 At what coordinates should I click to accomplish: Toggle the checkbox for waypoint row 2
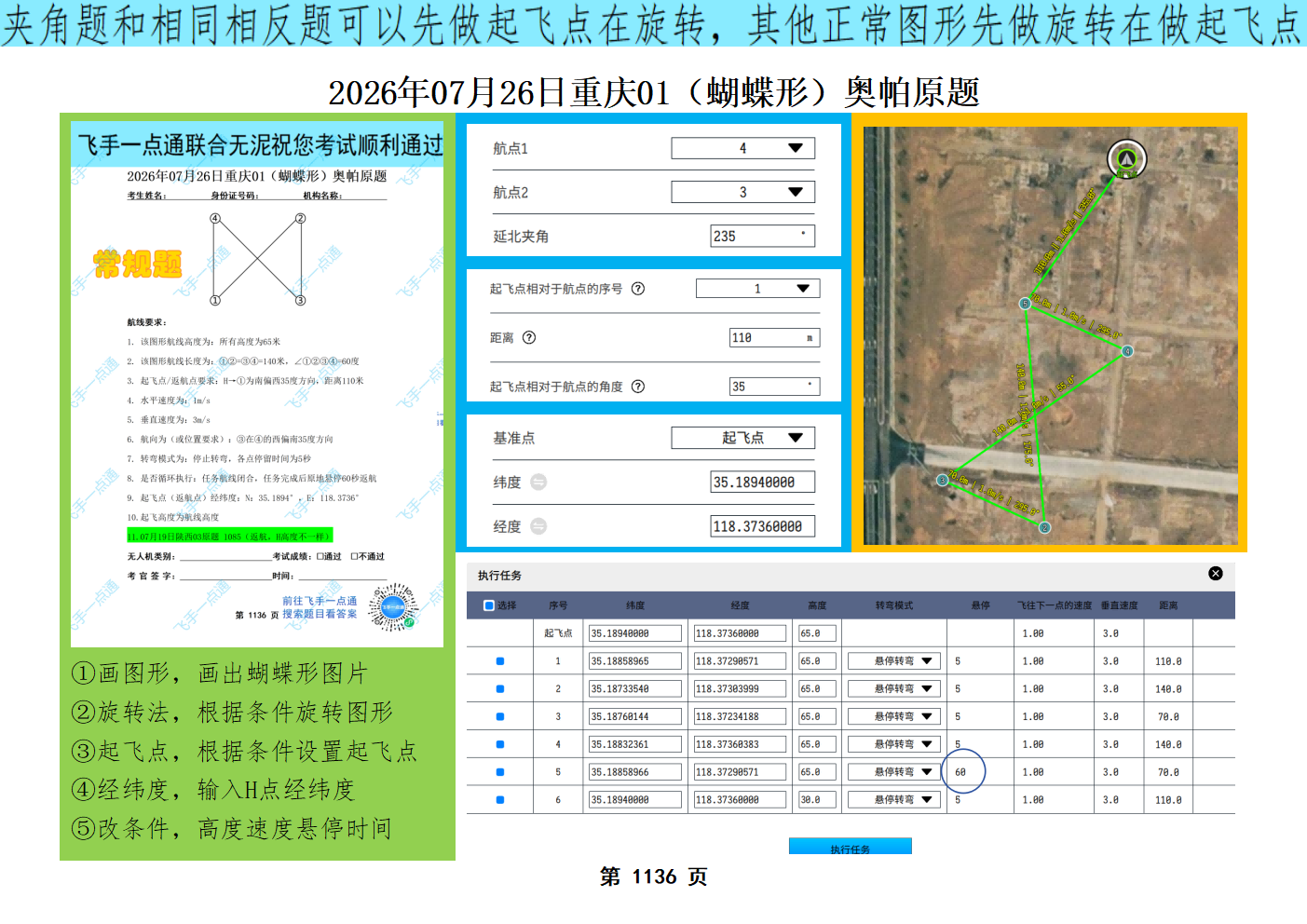click(x=500, y=689)
